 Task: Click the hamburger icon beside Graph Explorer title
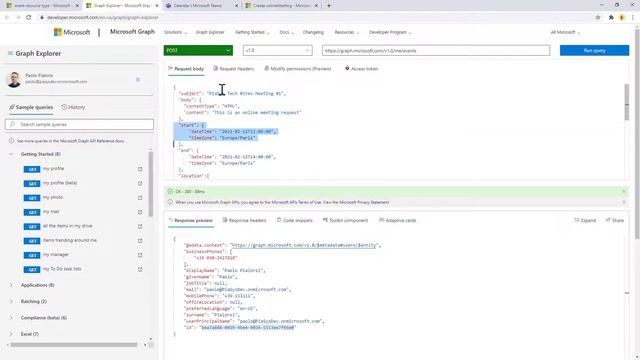tap(10, 53)
